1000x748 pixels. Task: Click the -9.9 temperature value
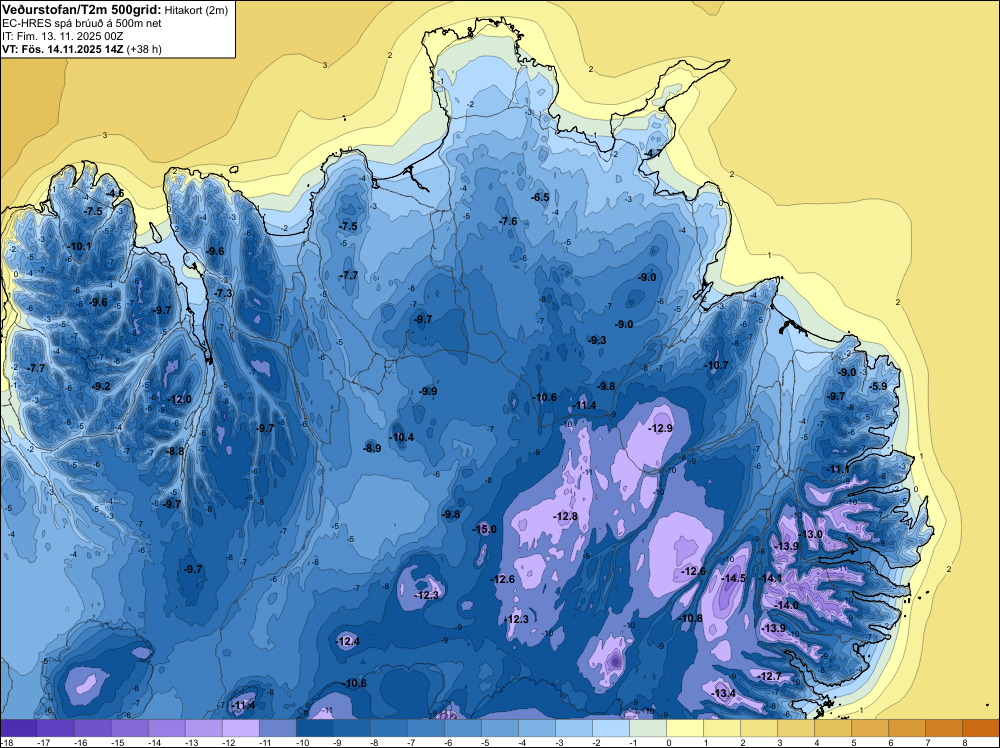click(427, 392)
